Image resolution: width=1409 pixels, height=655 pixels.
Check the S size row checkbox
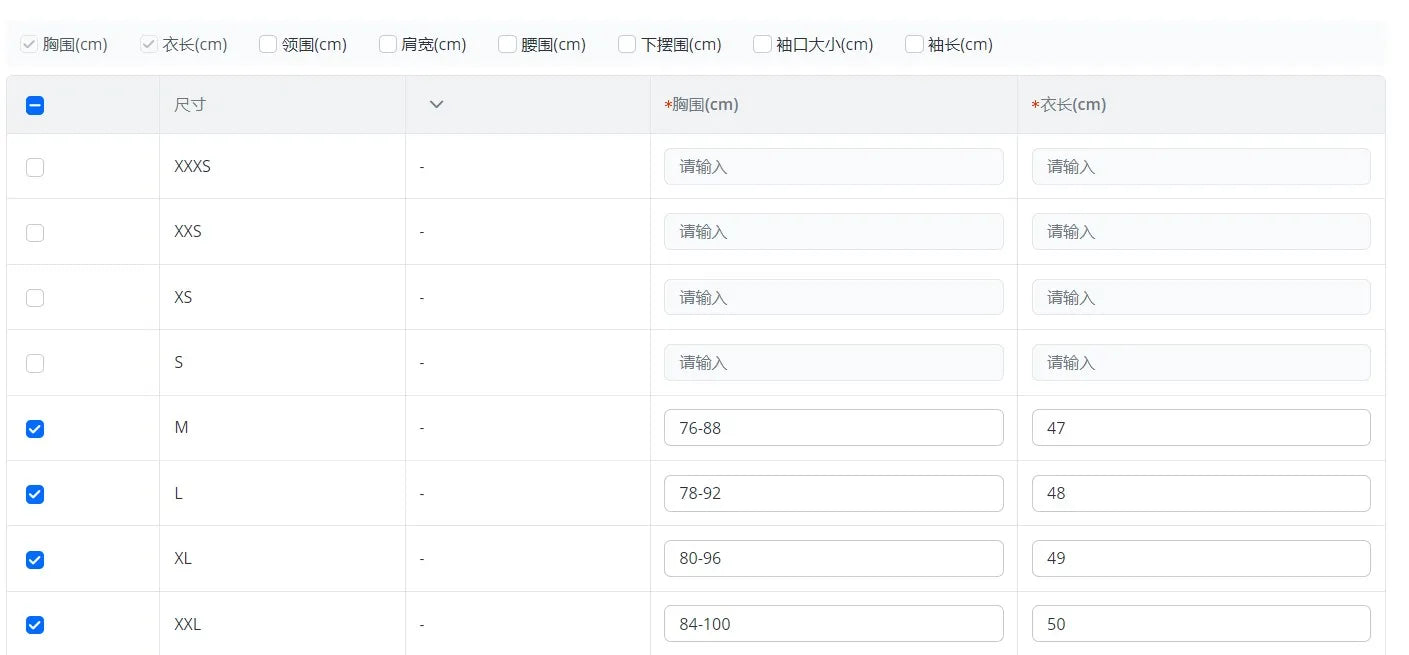(x=35, y=363)
